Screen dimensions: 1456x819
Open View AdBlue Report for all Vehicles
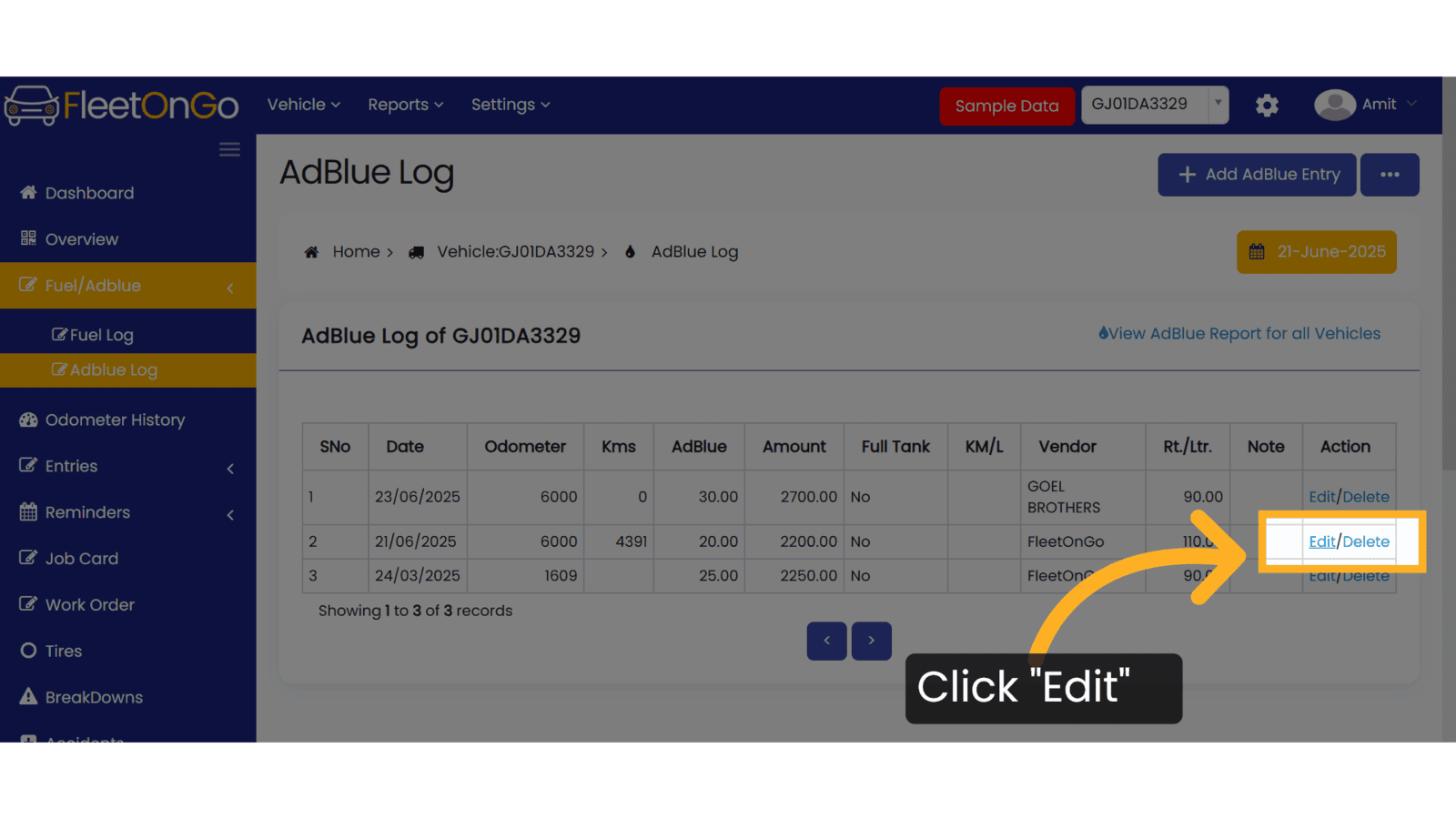[x=1239, y=334]
